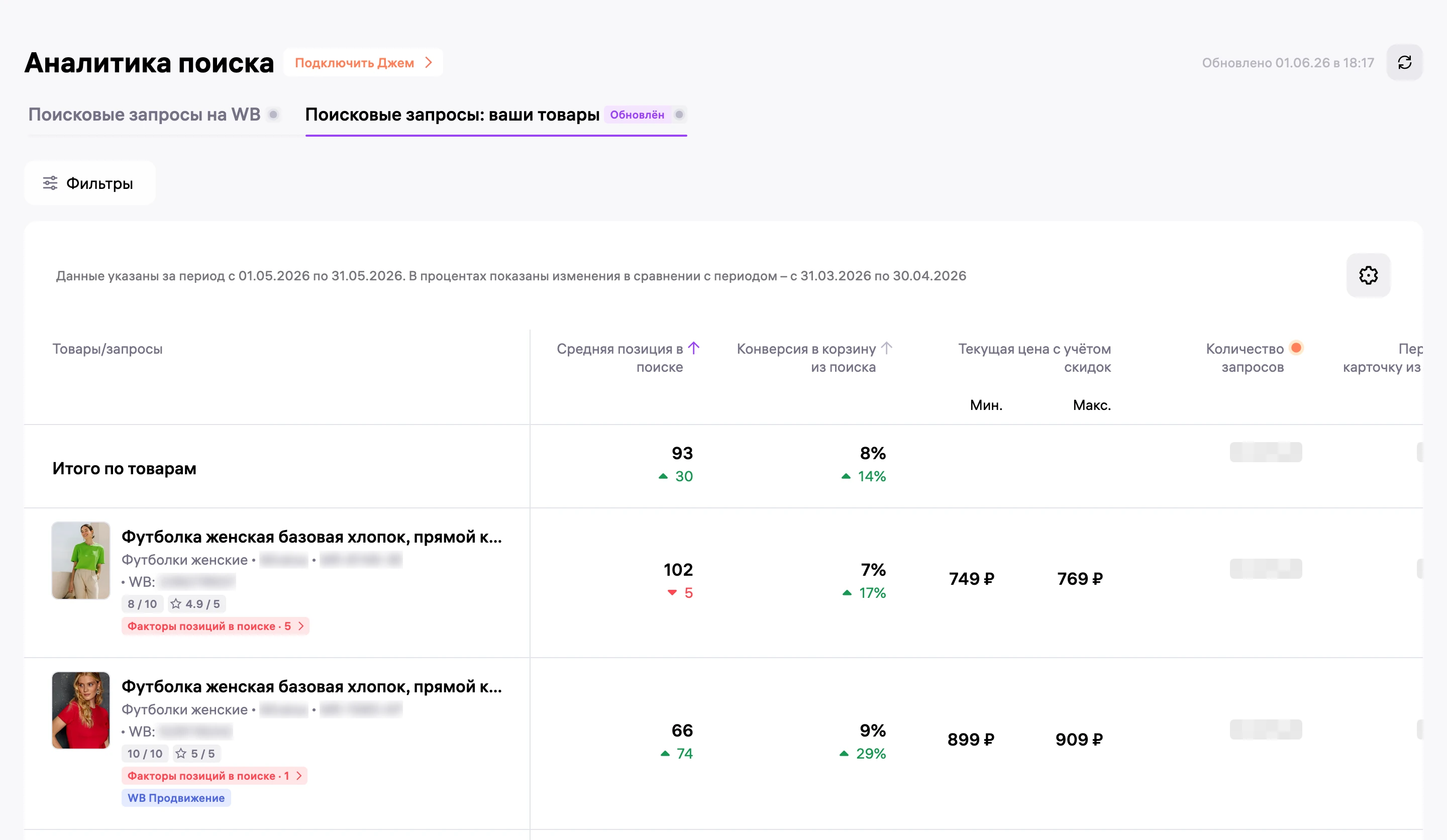Sort by cart conversion arrow
Screen dimensions: 1447x840
tap(886, 348)
